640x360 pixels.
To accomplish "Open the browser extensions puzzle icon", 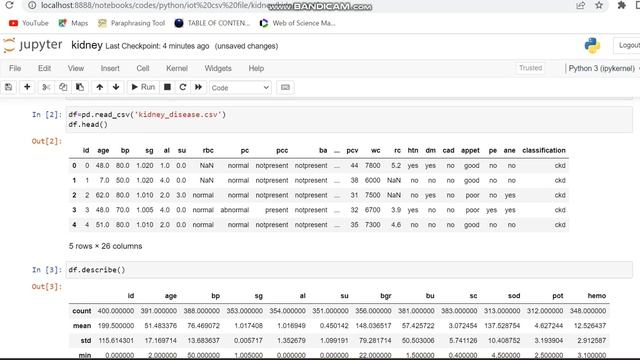I will coord(622,5).
